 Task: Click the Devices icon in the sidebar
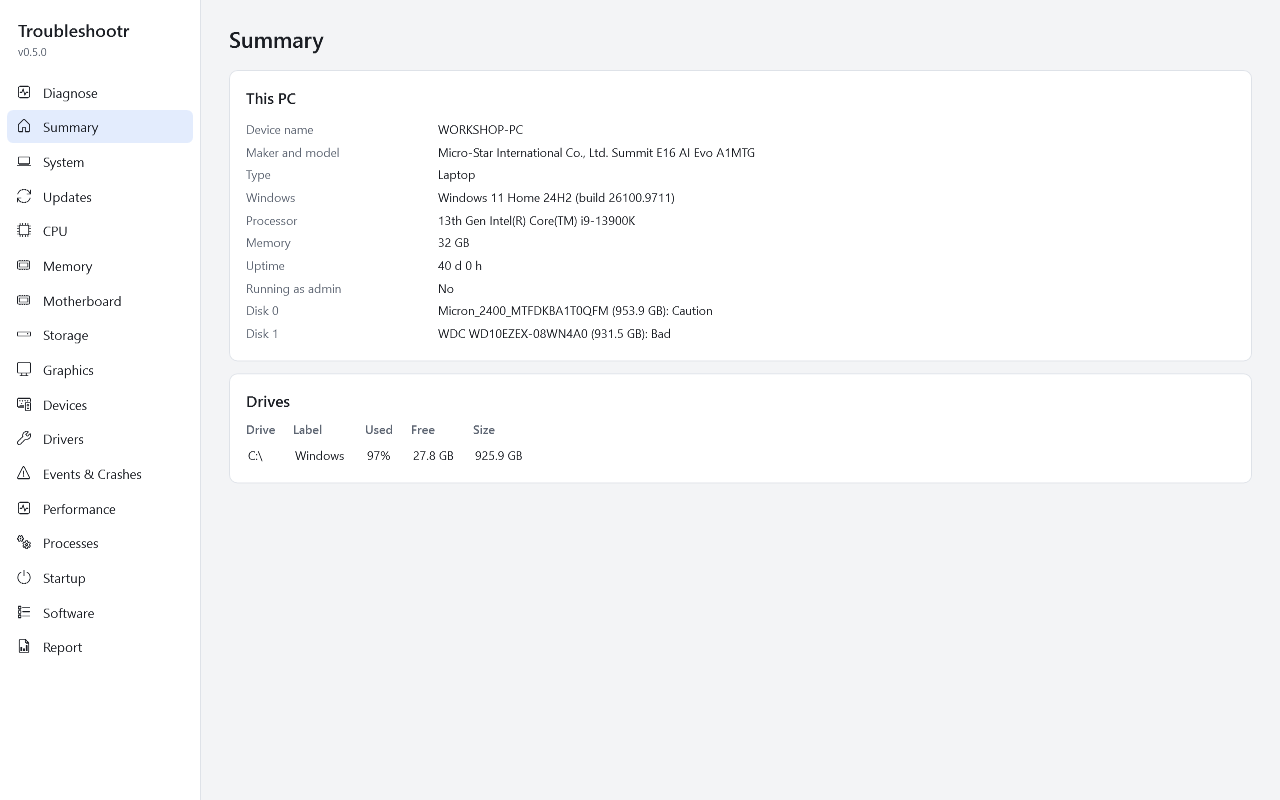(24, 405)
